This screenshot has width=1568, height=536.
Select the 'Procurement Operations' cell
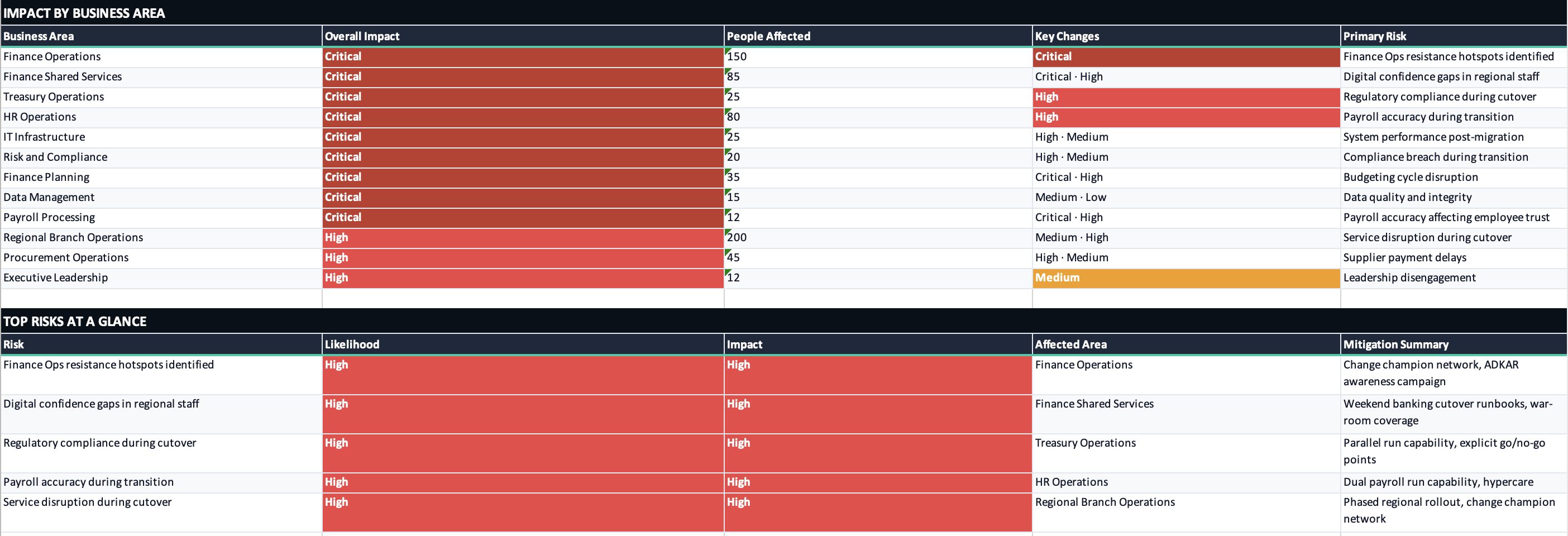pos(161,257)
